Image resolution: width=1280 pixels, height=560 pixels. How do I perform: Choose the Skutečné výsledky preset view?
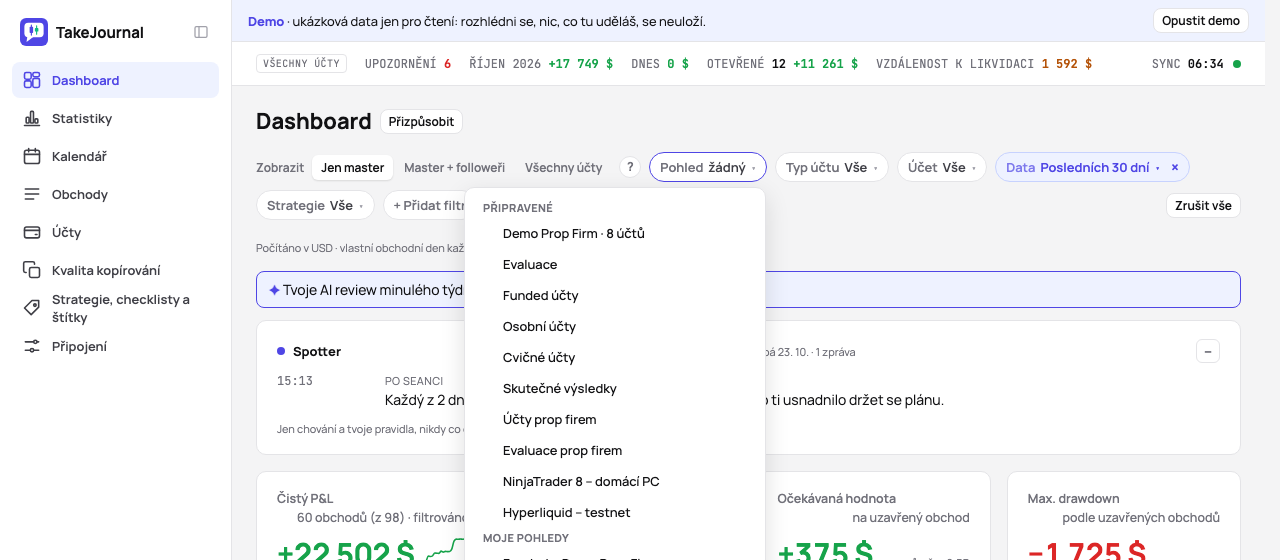(x=615, y=388)
